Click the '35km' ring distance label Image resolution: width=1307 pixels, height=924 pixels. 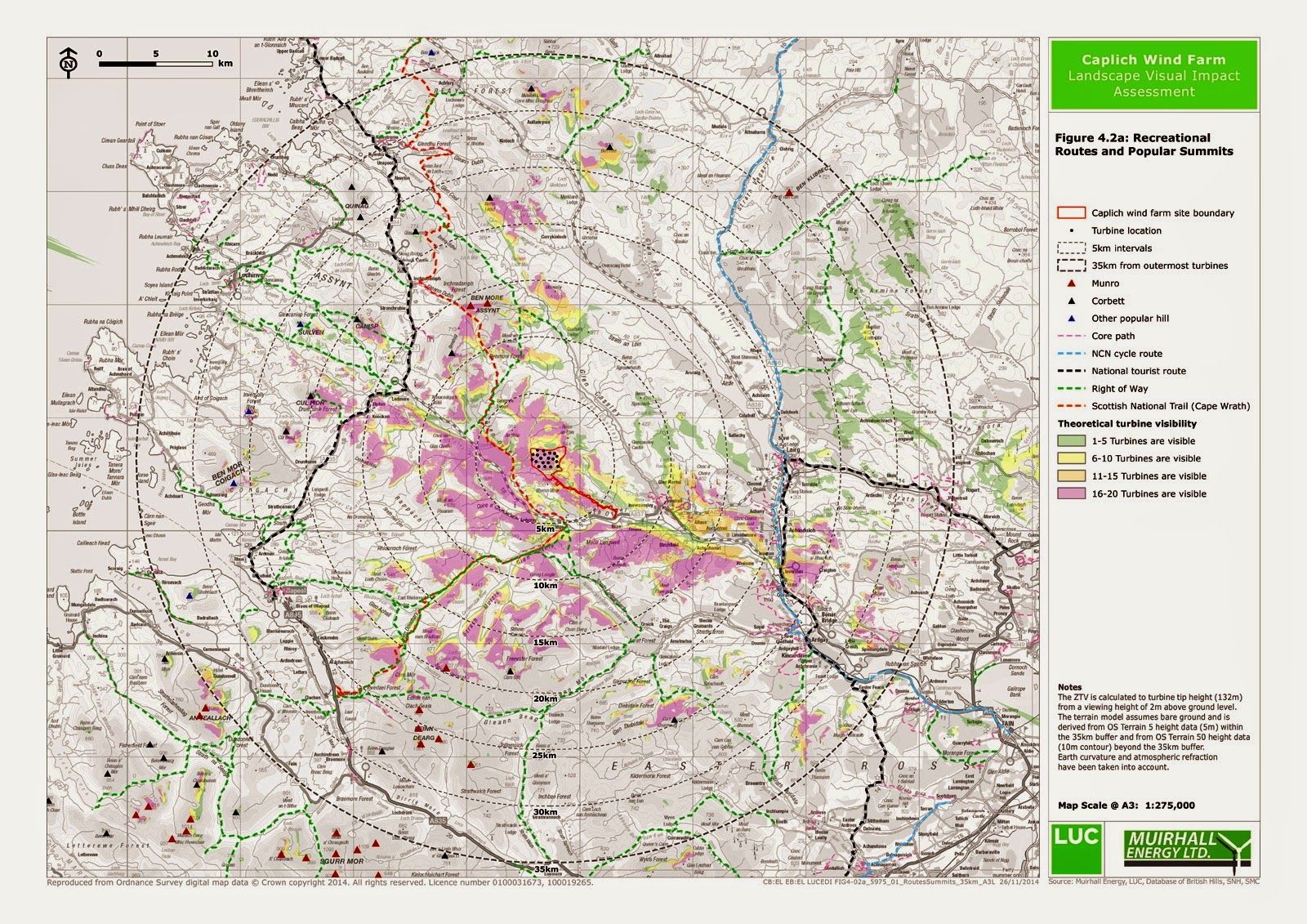point(546,868)
